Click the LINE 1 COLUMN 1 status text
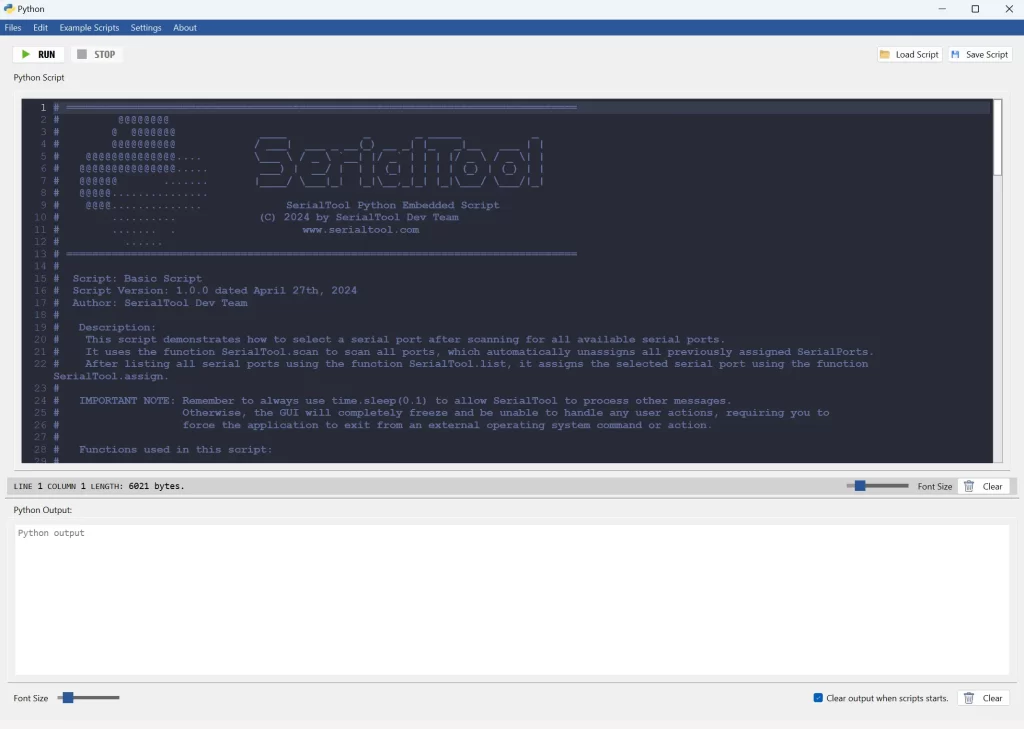 pyautogui.click(x=50, y=486)
